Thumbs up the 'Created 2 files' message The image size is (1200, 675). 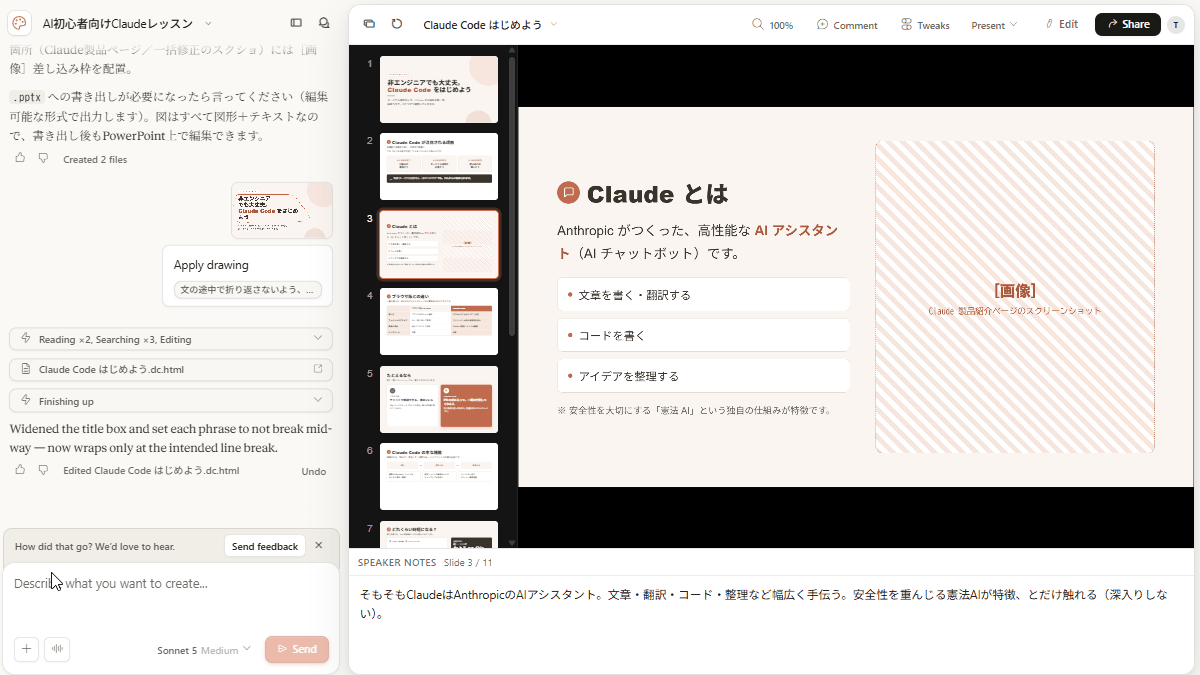tap(20, 158)
